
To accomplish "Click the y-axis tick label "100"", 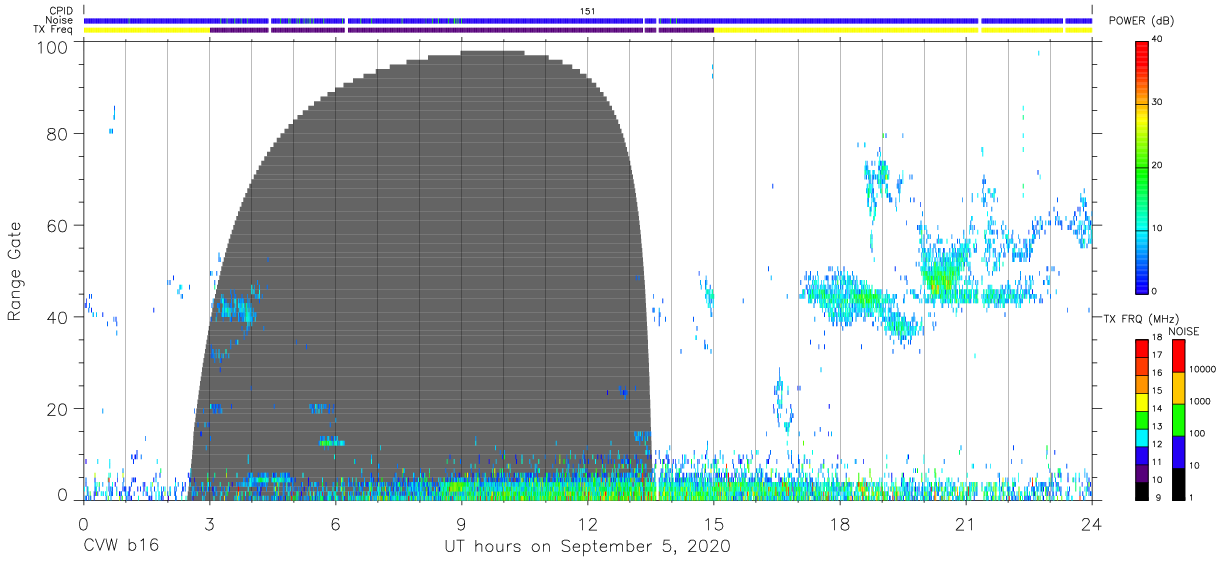I will click(54, 47).
